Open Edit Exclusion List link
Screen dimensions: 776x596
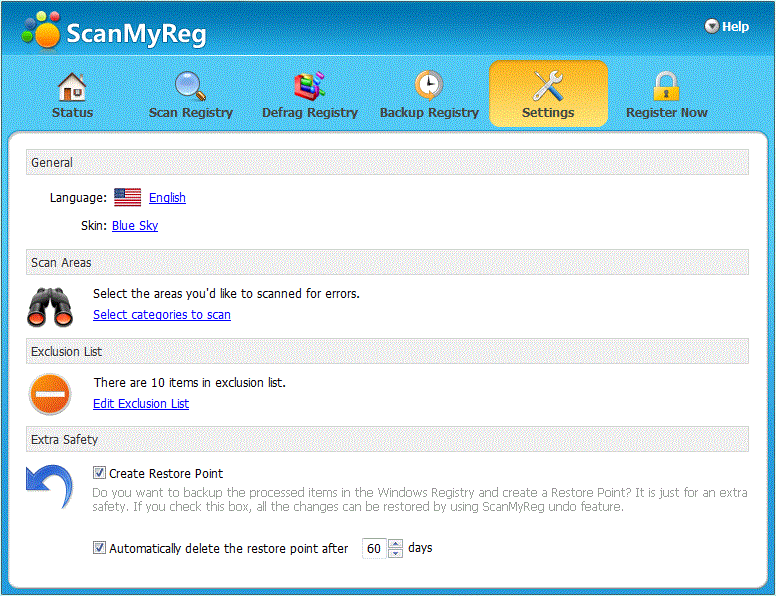[141, 404]
